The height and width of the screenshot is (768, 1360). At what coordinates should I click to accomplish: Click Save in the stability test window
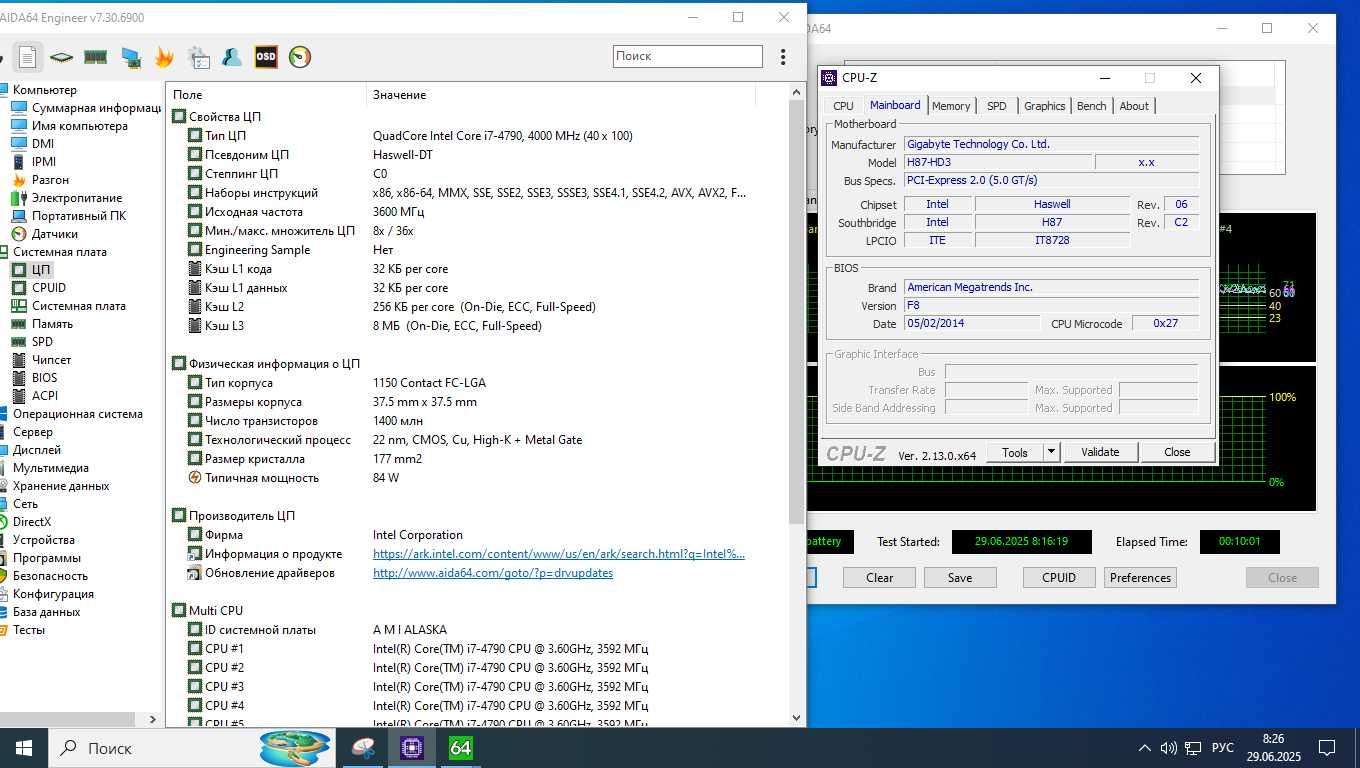pos(960,578)
